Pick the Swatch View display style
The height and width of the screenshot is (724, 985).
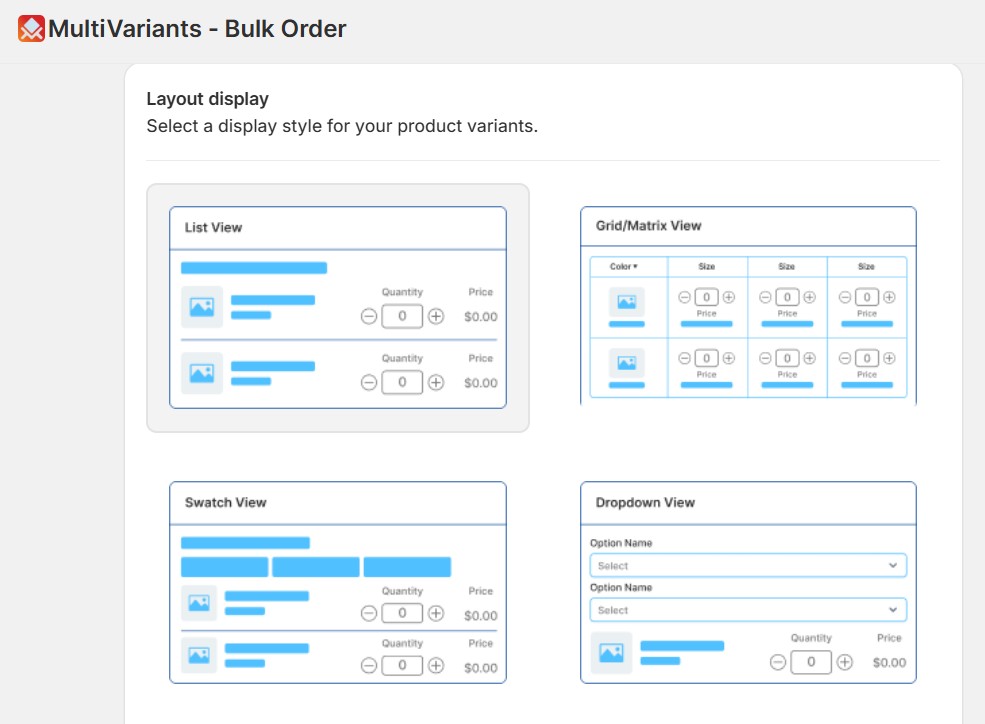[337, 582]
